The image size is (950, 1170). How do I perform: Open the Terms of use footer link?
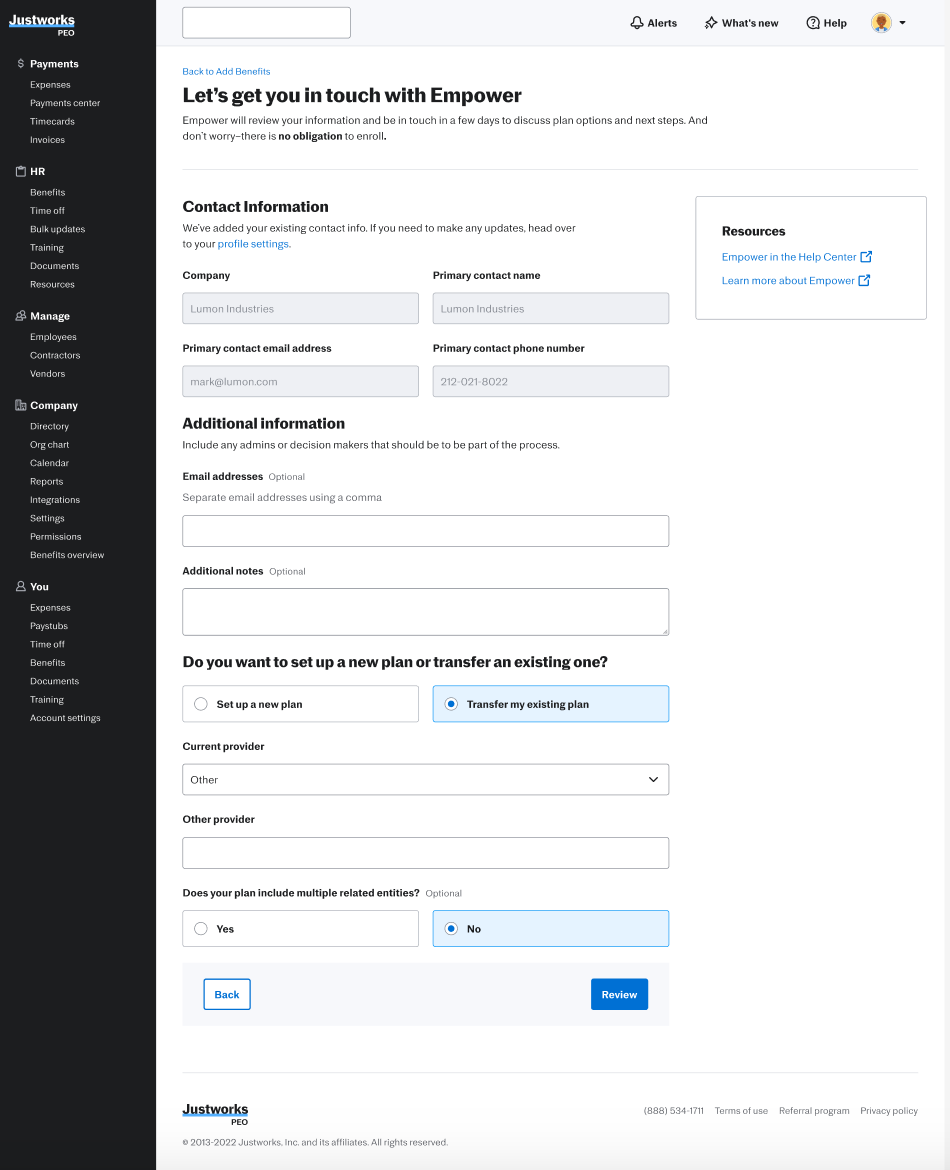point(741,1110)
